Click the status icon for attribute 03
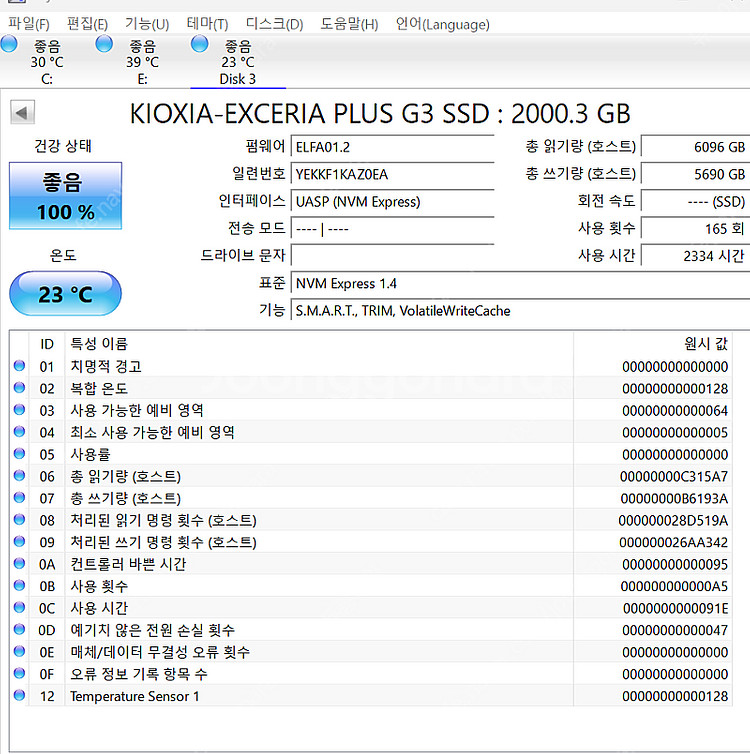This screenshot has width=750, height=754. (x=19, y=410)
